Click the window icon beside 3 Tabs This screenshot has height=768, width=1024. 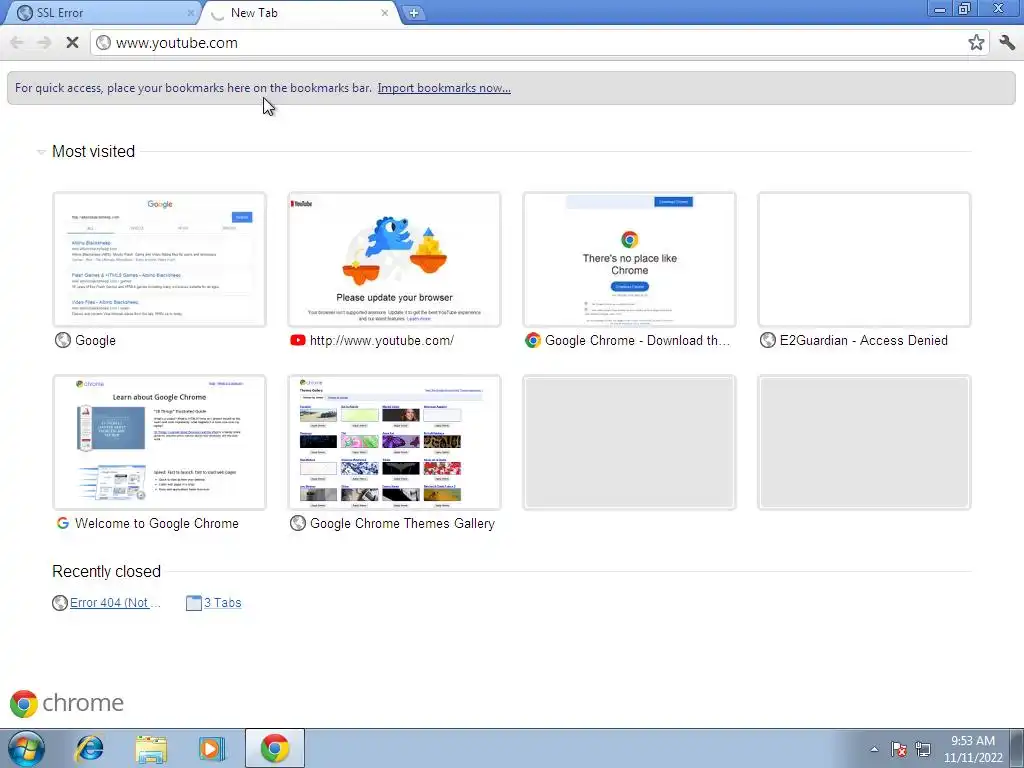coord(194,603)
